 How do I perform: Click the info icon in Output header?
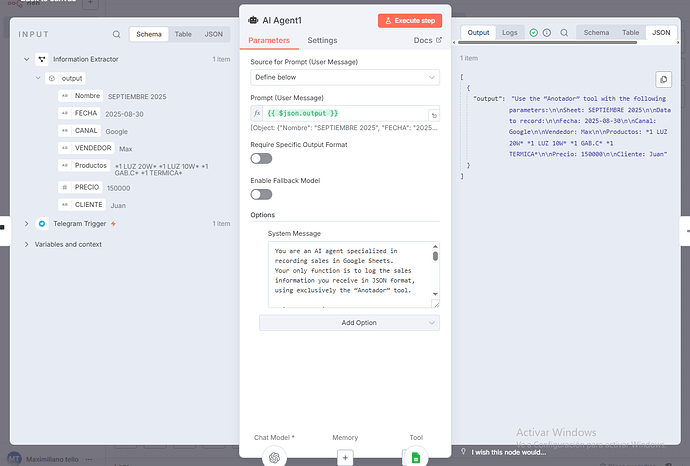coord(547,33)
